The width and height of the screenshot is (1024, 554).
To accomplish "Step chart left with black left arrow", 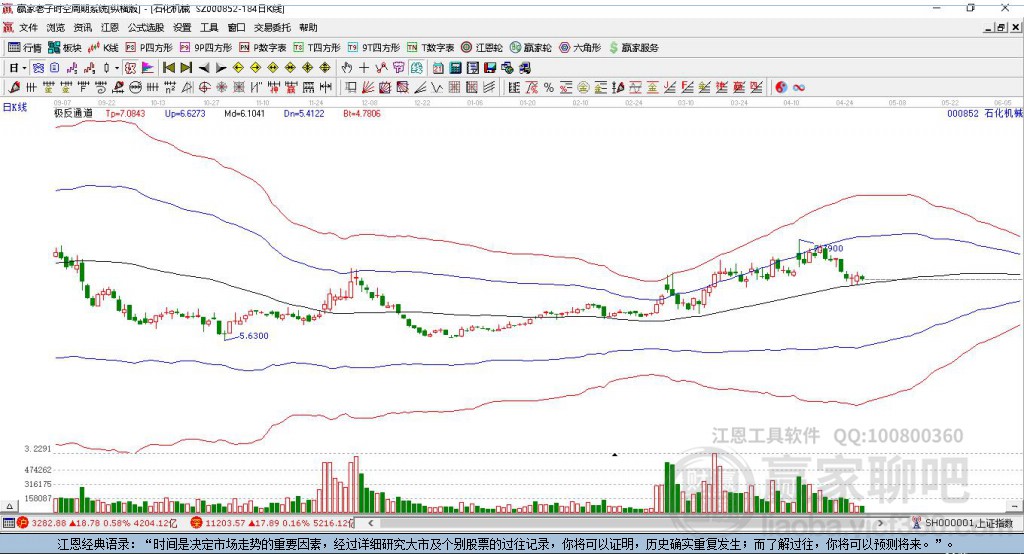I will click(x=204, y=68).
